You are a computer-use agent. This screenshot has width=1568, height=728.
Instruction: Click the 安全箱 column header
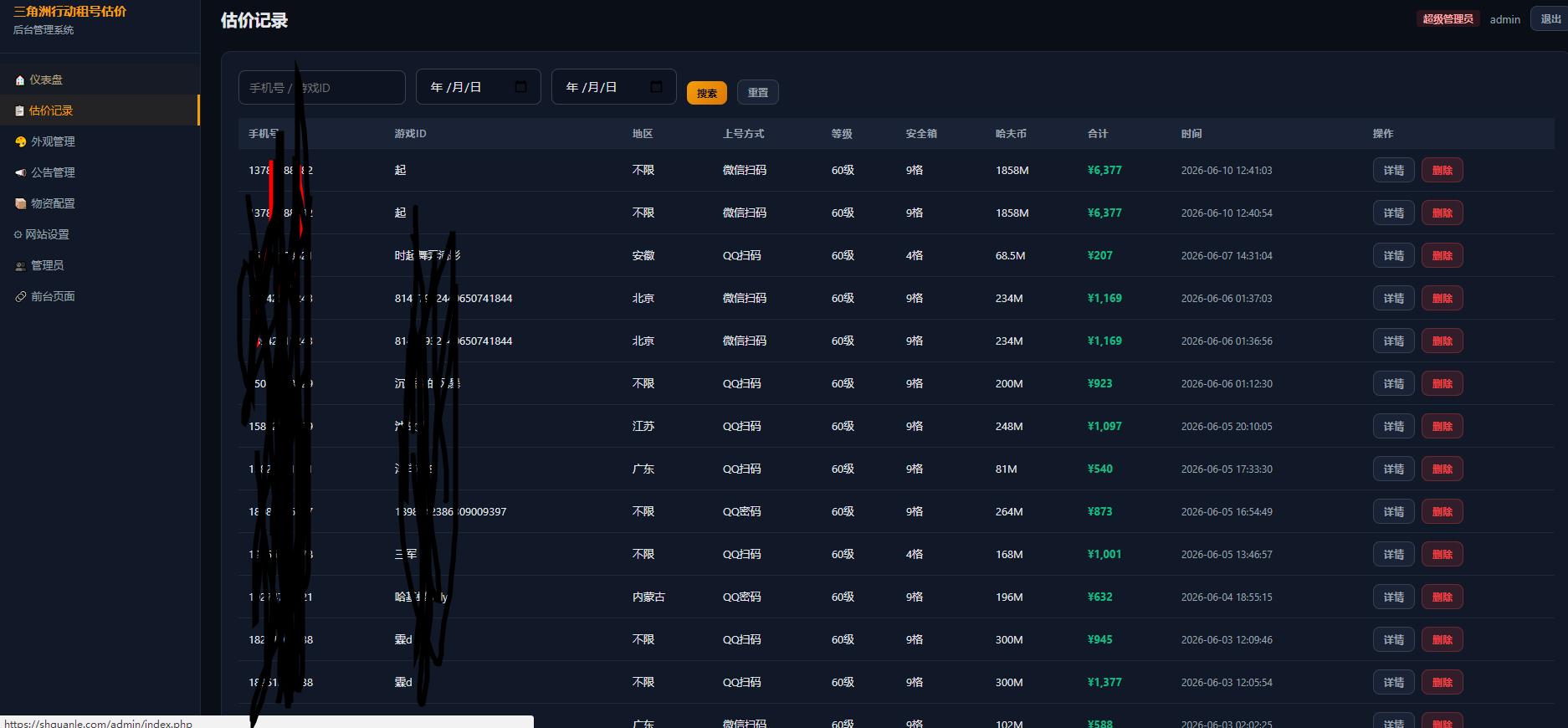(921, 134)
